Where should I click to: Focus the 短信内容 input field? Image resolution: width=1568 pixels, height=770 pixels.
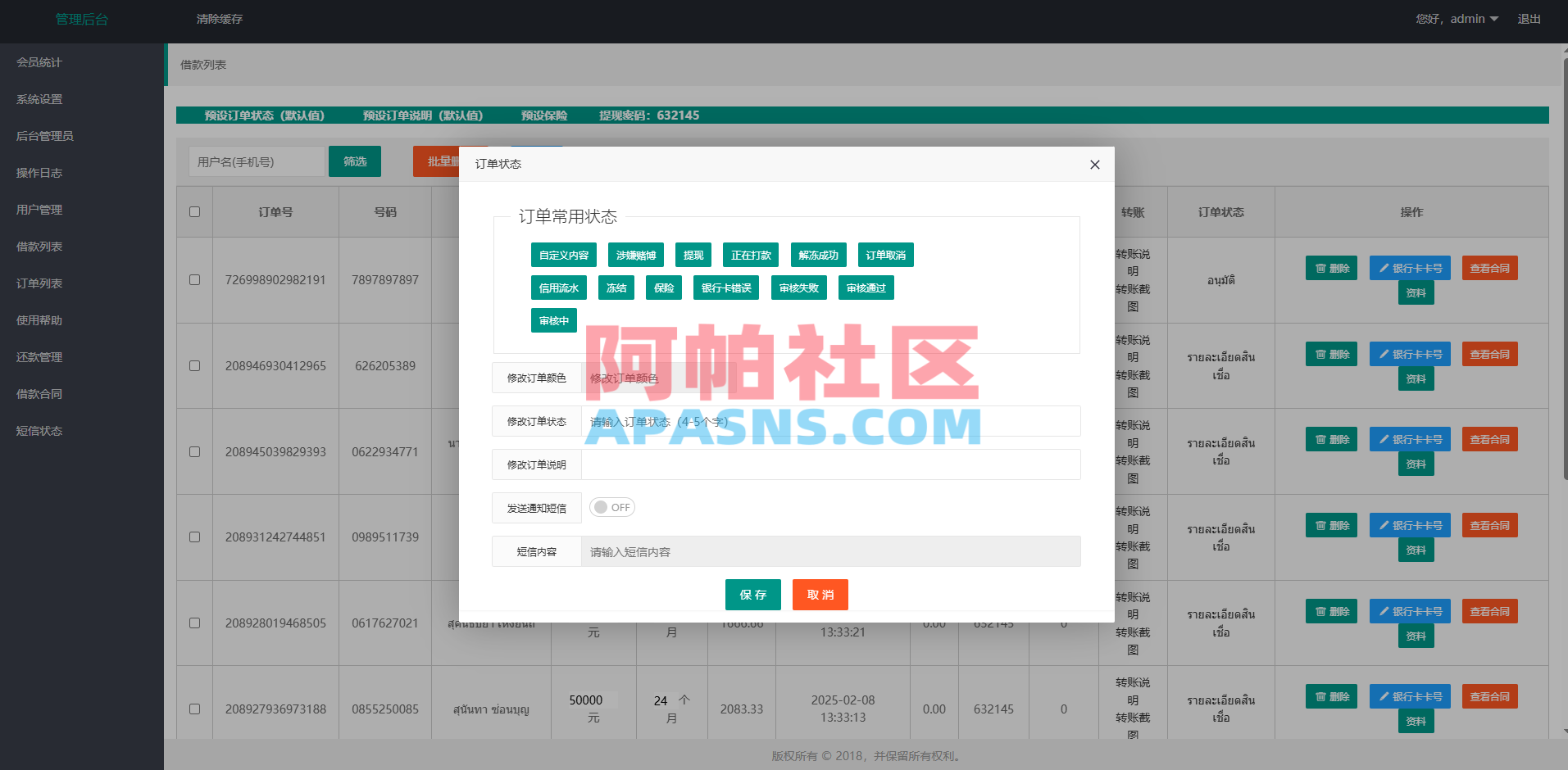point(831,551)
